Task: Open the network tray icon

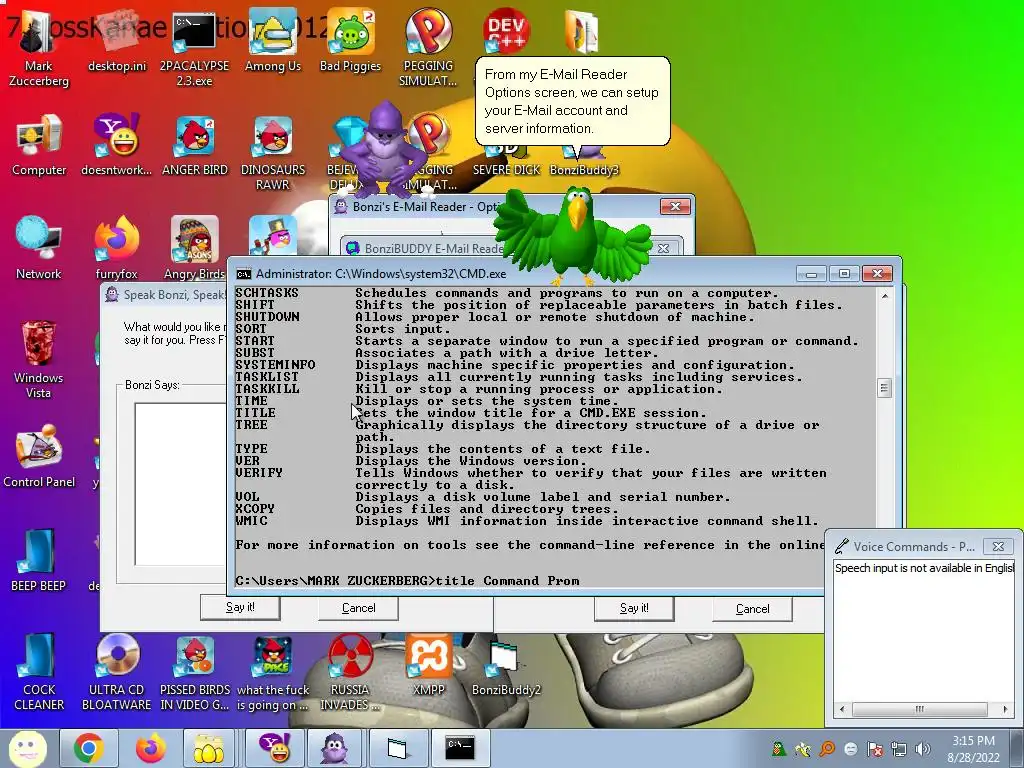Action: click(x=899, y=748)
